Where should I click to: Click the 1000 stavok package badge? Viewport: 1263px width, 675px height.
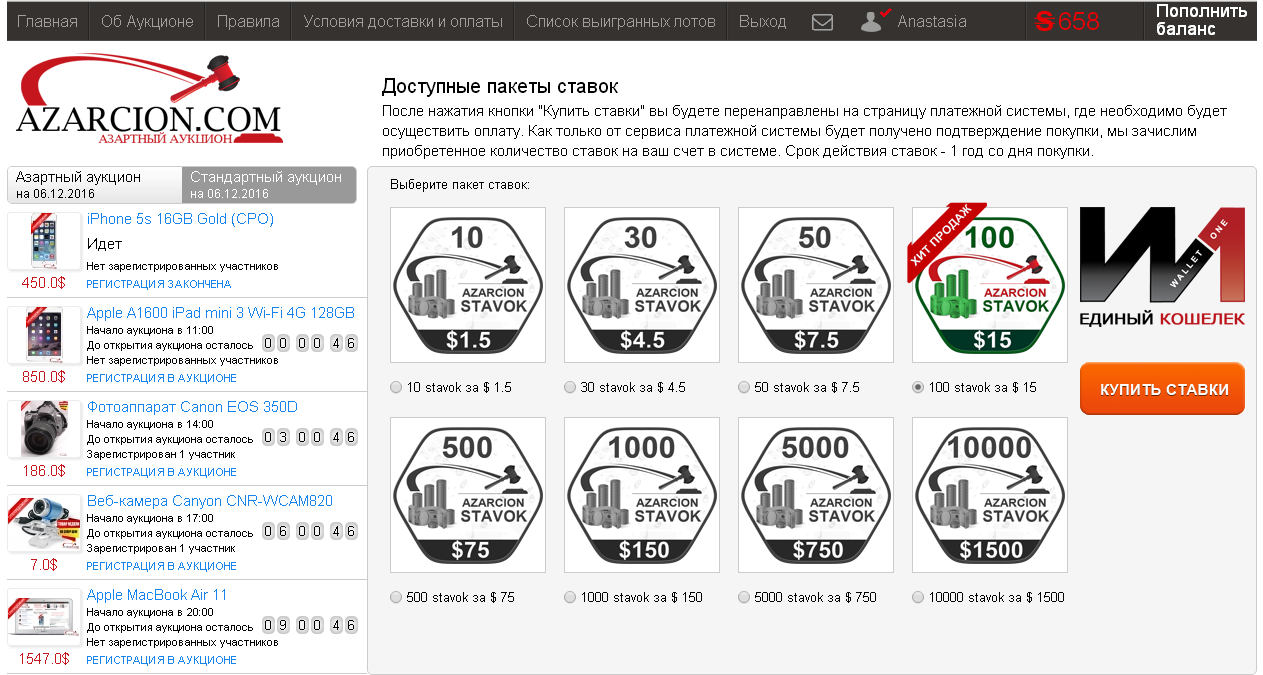[642, 494]
